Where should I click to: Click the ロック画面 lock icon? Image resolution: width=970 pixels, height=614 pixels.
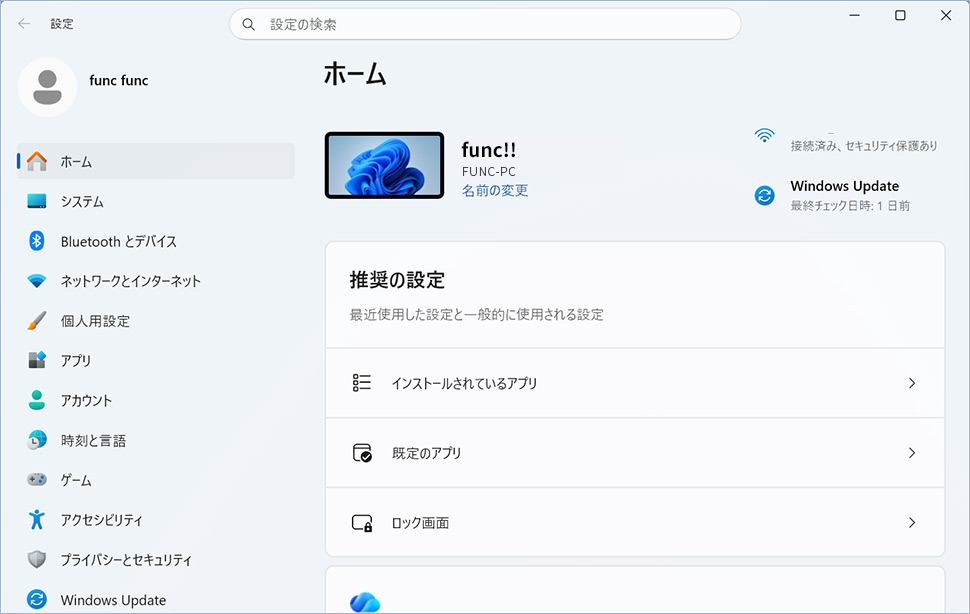tap(362, 523)
